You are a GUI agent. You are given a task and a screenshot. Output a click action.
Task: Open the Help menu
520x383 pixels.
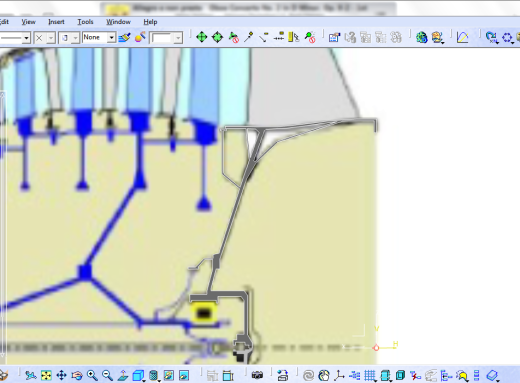click(150, 22)
